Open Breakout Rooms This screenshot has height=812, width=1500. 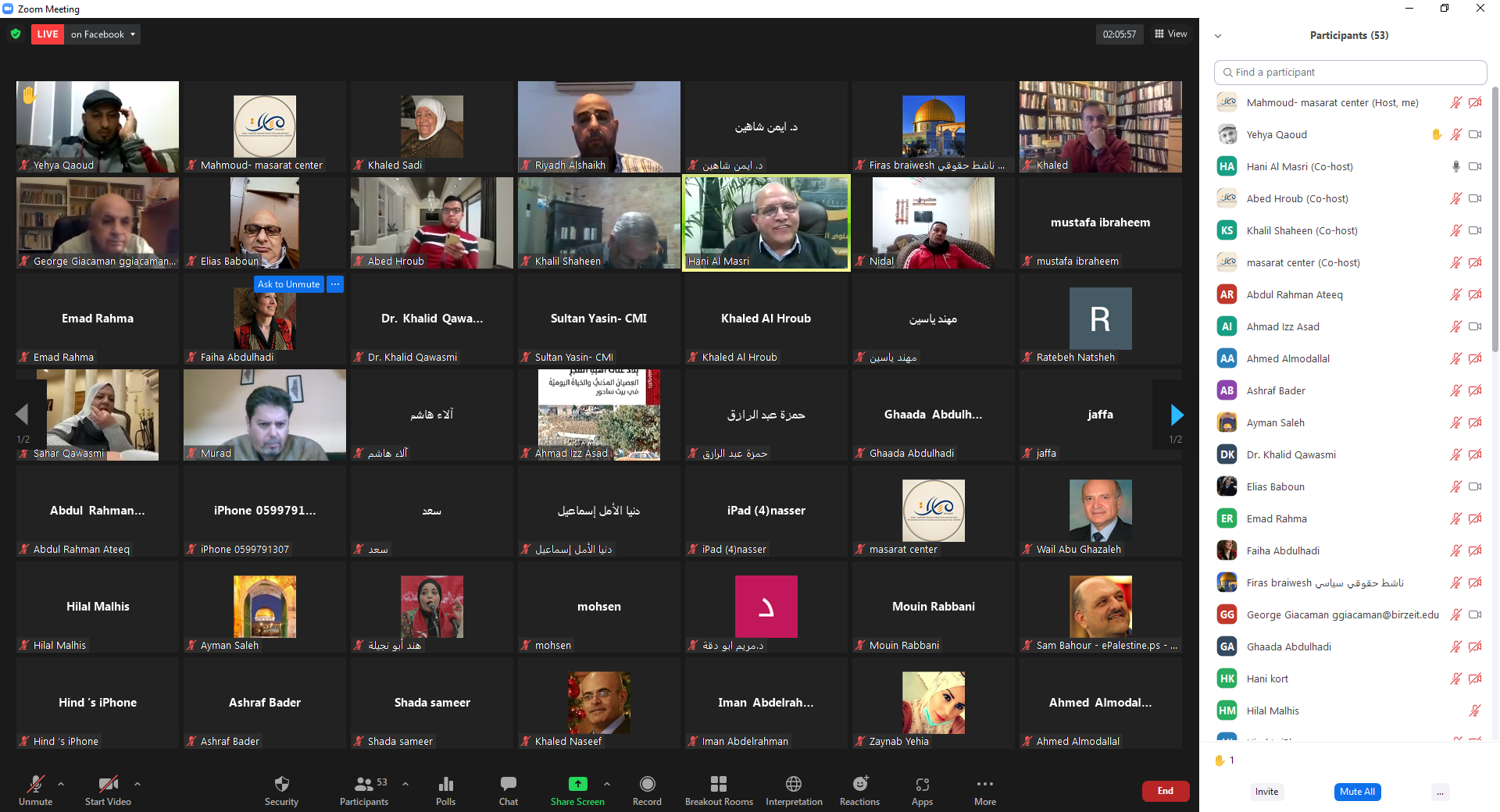point(719,790)
